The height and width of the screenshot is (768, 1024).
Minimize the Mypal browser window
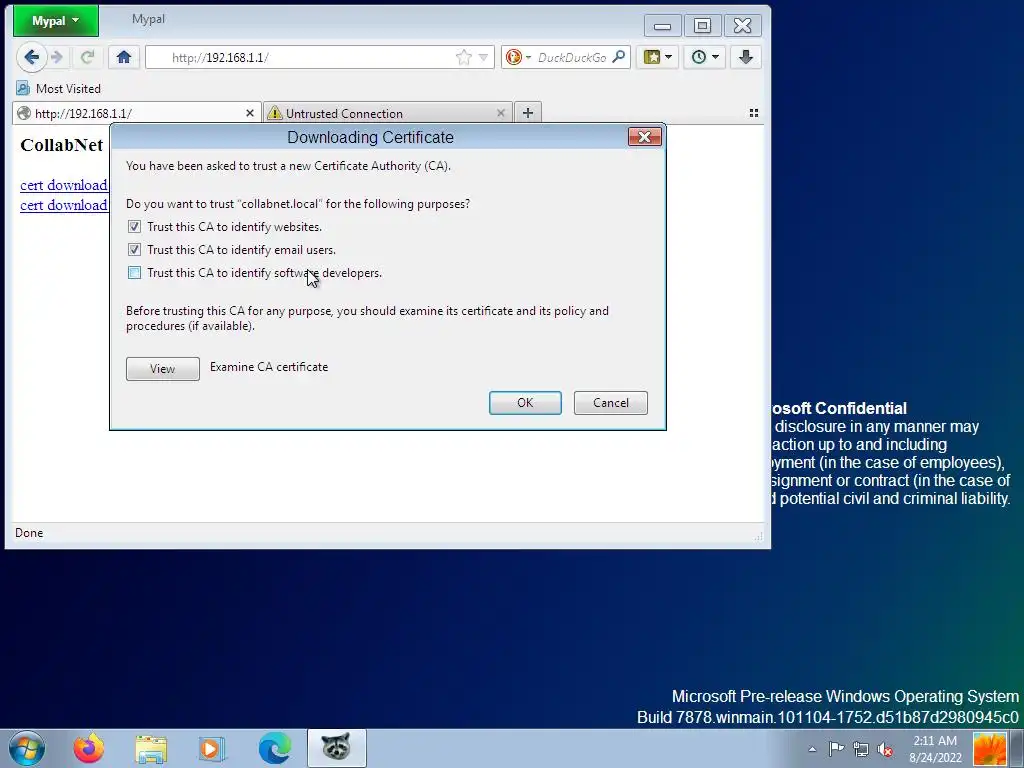point(662,26)
